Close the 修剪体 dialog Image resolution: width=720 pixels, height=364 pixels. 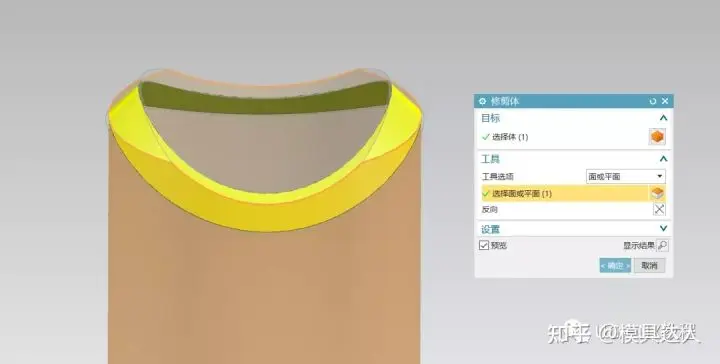665,101
